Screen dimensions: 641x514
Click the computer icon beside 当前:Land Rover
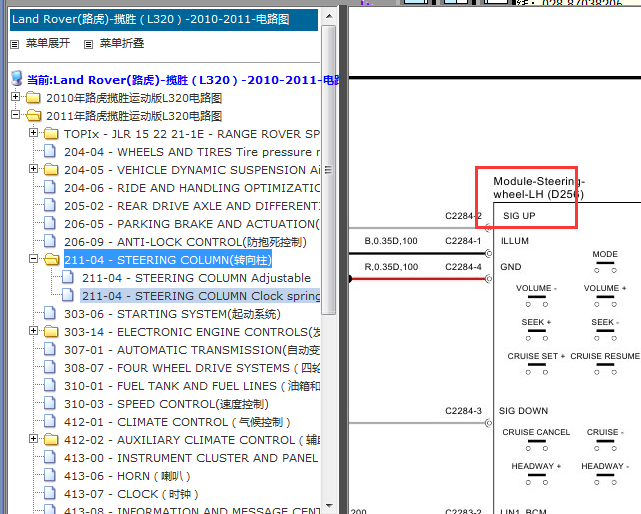[x=17, y=79]
